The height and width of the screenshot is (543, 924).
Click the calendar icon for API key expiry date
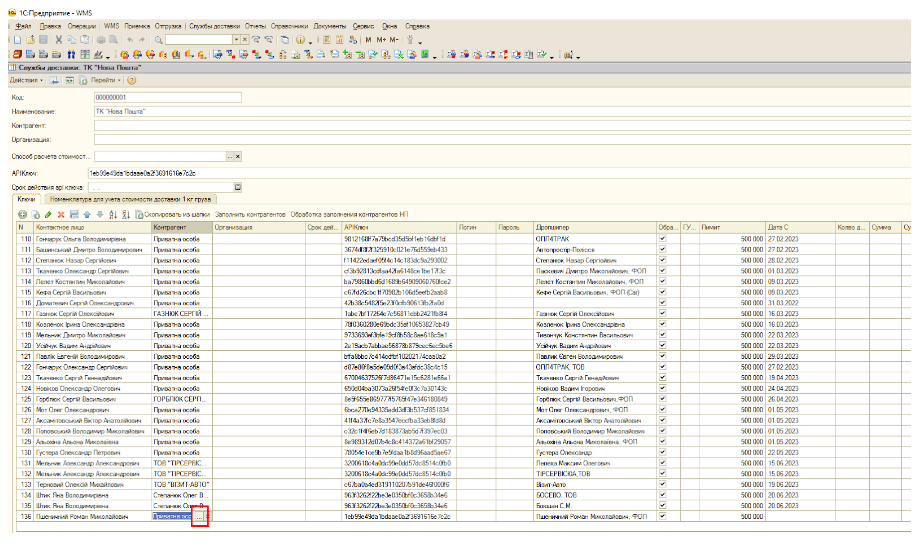tap(237, 187)
